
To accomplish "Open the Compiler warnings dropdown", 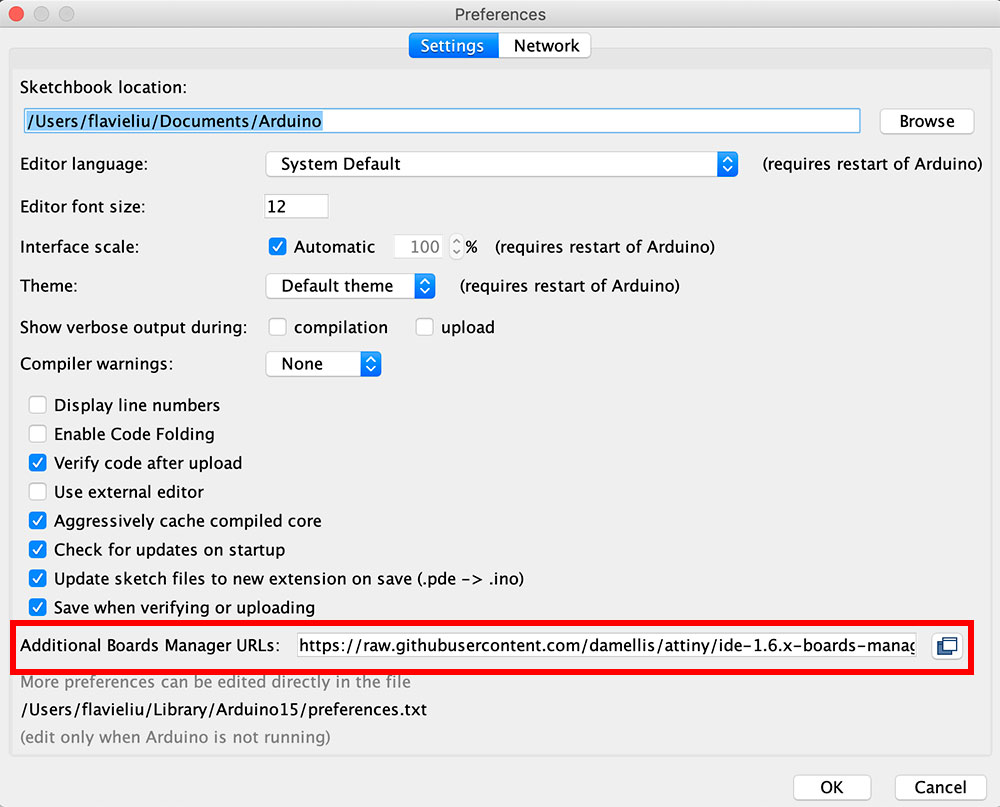I will (x=323, y=364).
